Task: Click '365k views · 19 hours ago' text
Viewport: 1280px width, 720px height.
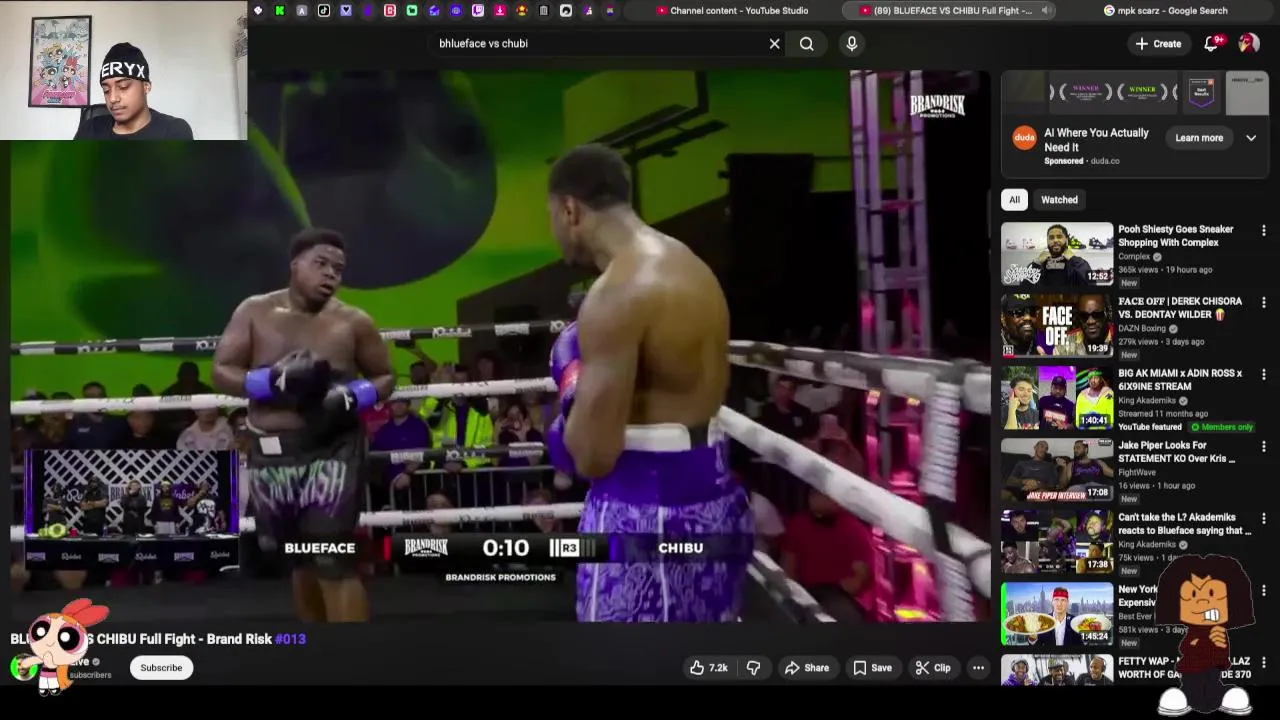Action: [1165, 270]
